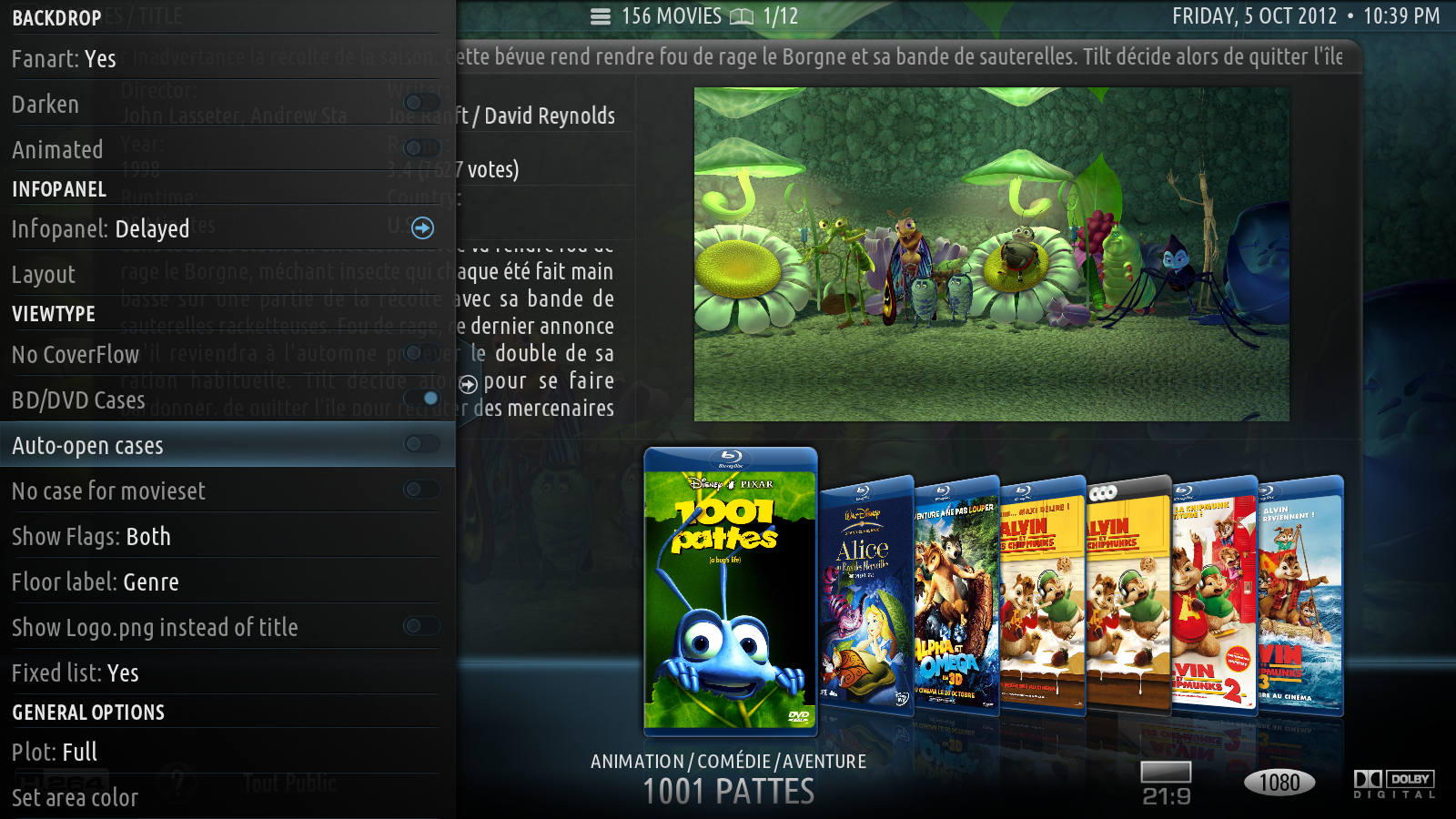Cycle the Infopanel: Delayed option
This screenshot has height=819, width=1456.
point(227,227)
